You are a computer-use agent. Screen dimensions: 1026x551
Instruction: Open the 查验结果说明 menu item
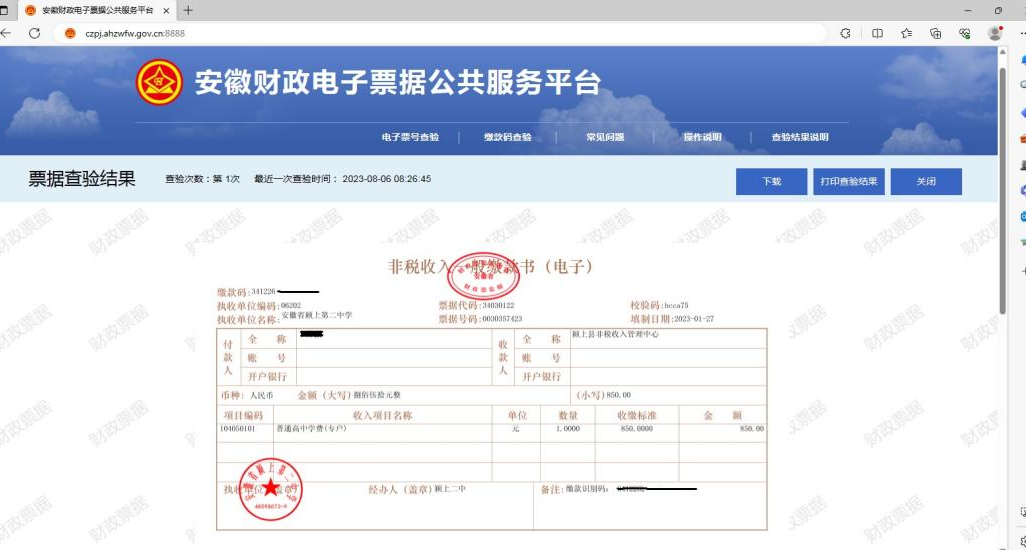pyautogui.click(x=800, y=137)
